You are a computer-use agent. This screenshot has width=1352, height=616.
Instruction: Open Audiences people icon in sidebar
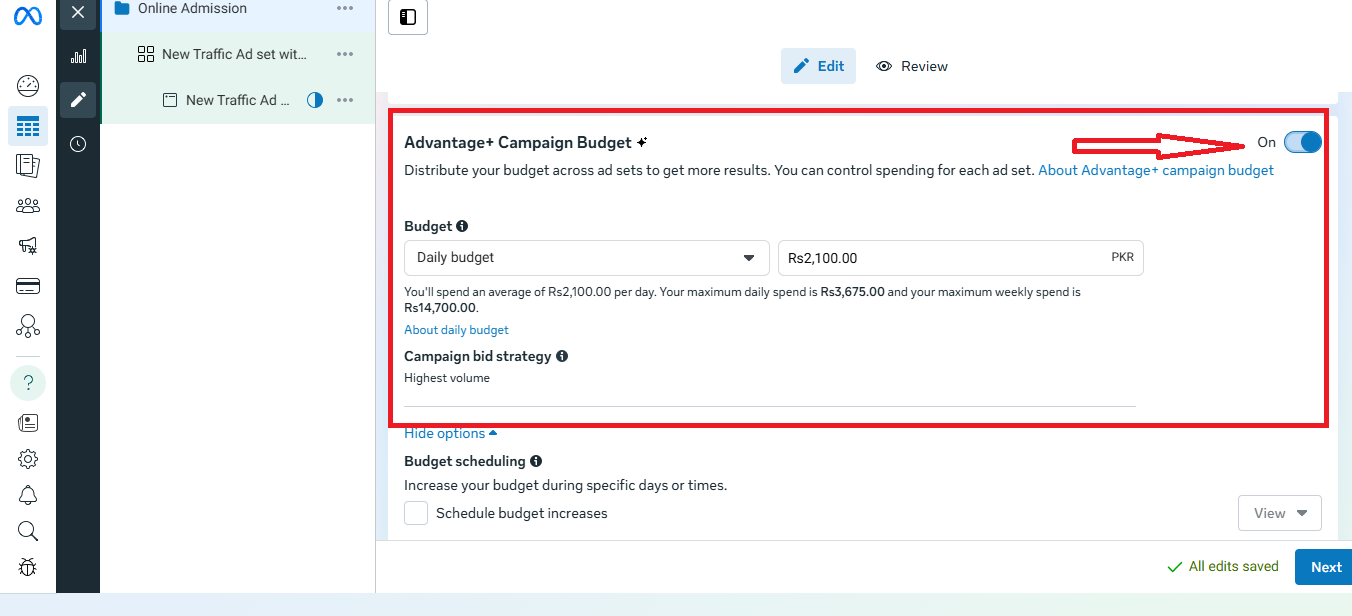(28, 206)
